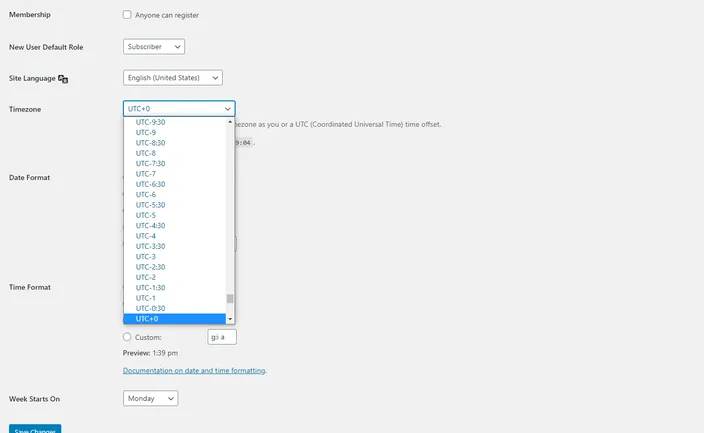
Task: Select UTC-8:30 from timezone list
Action: 175,143
